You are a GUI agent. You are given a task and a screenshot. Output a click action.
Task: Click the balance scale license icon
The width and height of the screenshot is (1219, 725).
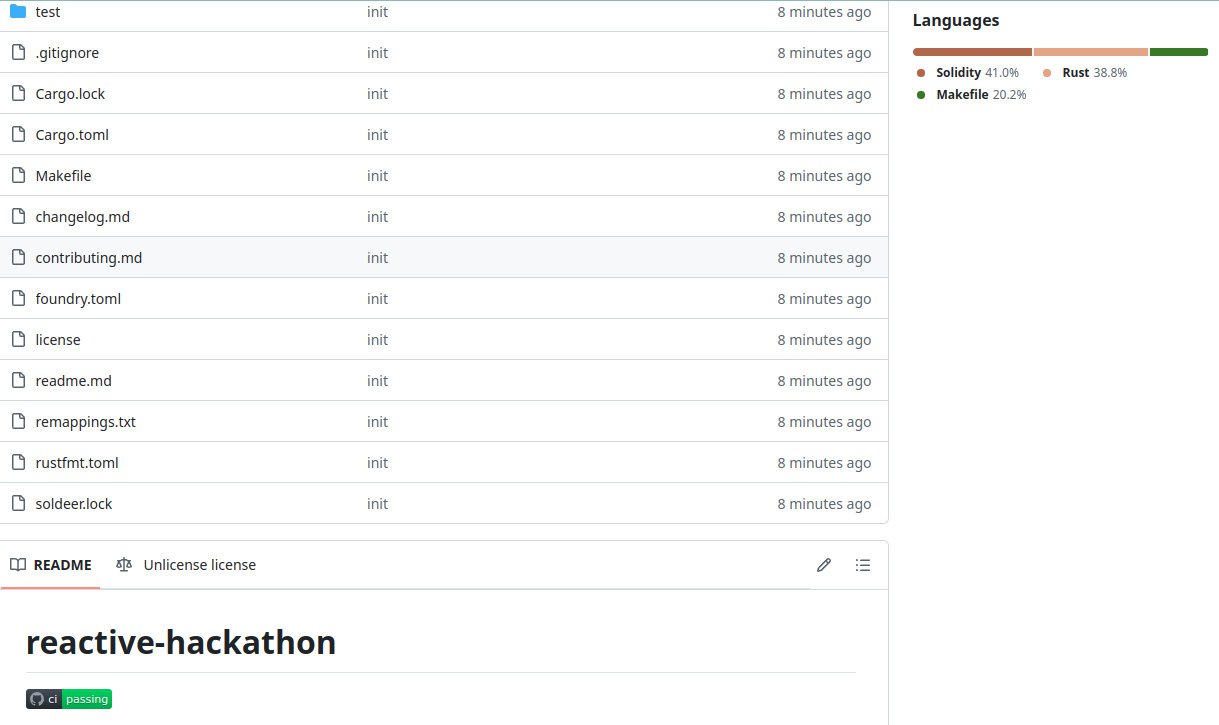point(124,565)
